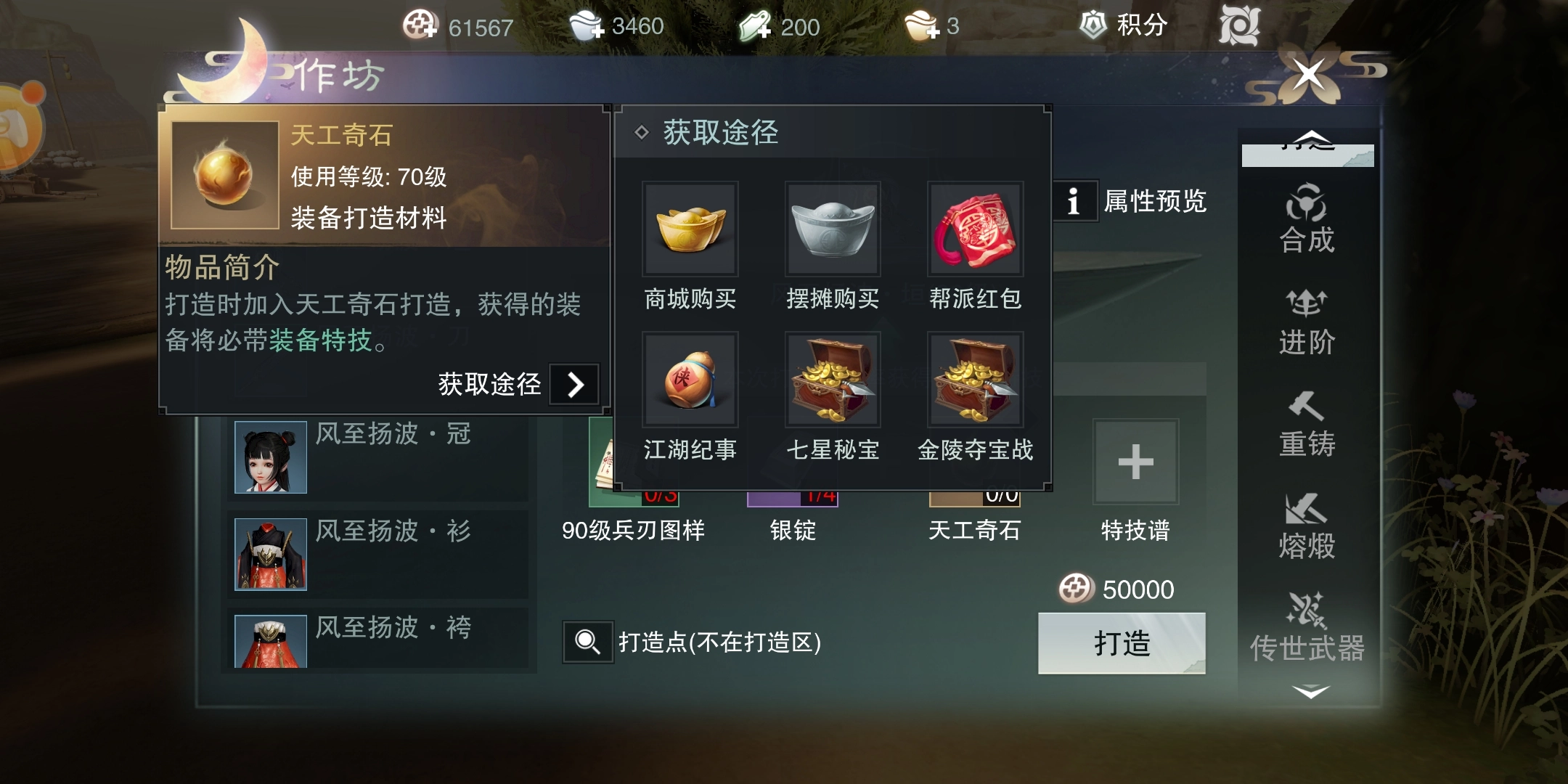The height and width of the screenshot is (784, 1568).
Task: Open 金陵夺宝战 treasure chest
Action: [x=975, y=380]
